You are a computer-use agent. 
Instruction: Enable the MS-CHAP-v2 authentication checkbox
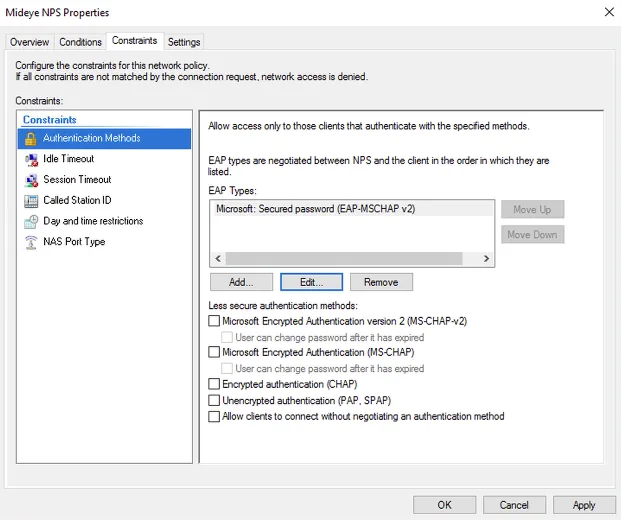tap(214, 321)
